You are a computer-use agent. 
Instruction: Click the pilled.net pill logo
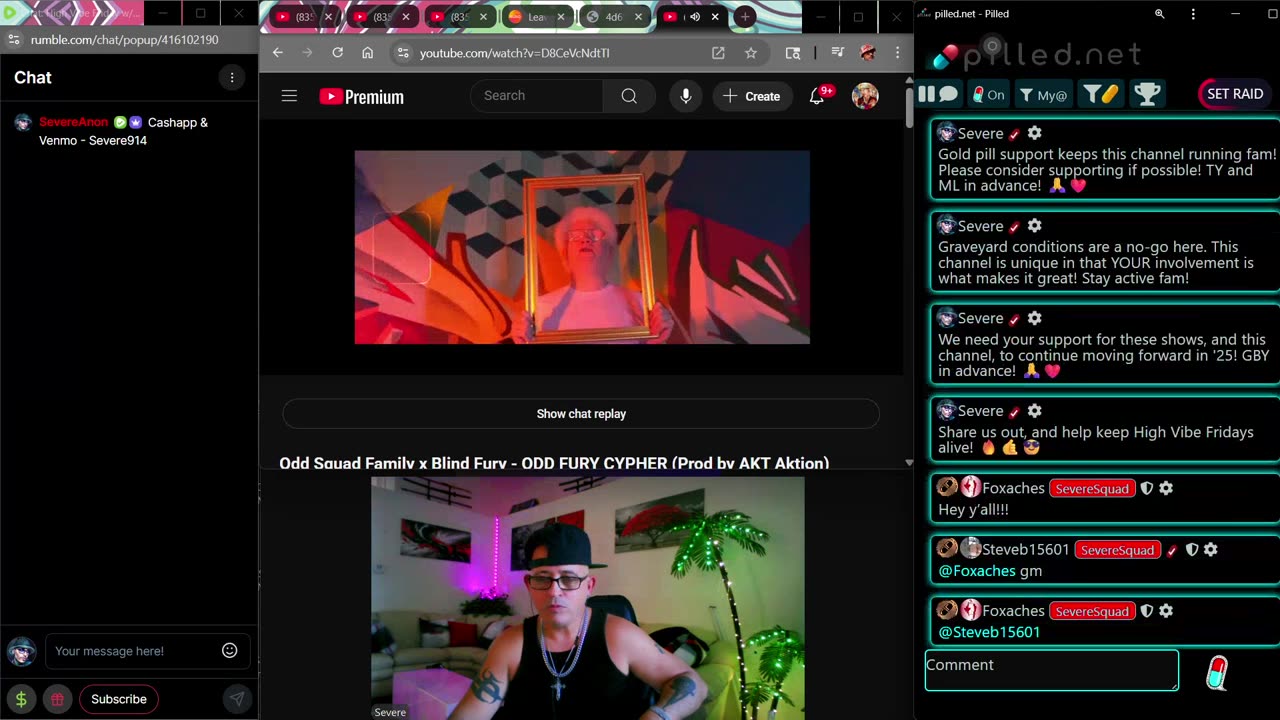pos(945,56)
